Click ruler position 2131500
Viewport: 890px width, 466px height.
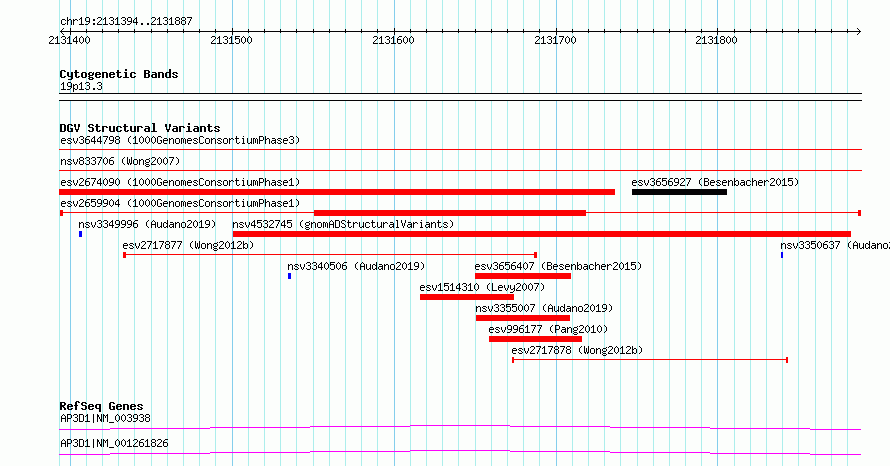[232, 40]
